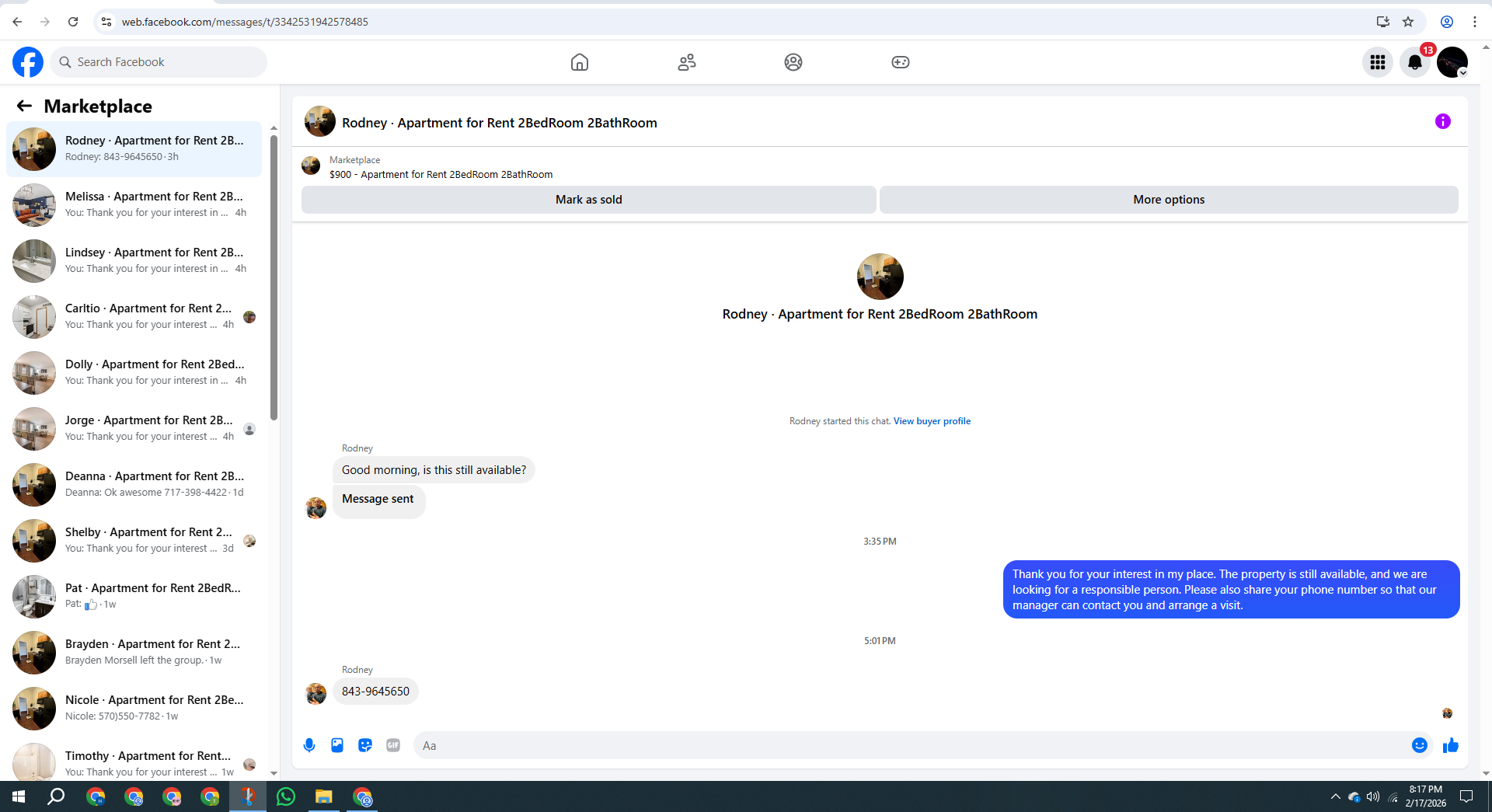Click conversation list scrollbar thumb
Image resolution: width=1492 pixels, height=812 pixels.
[x=274, y=277]
